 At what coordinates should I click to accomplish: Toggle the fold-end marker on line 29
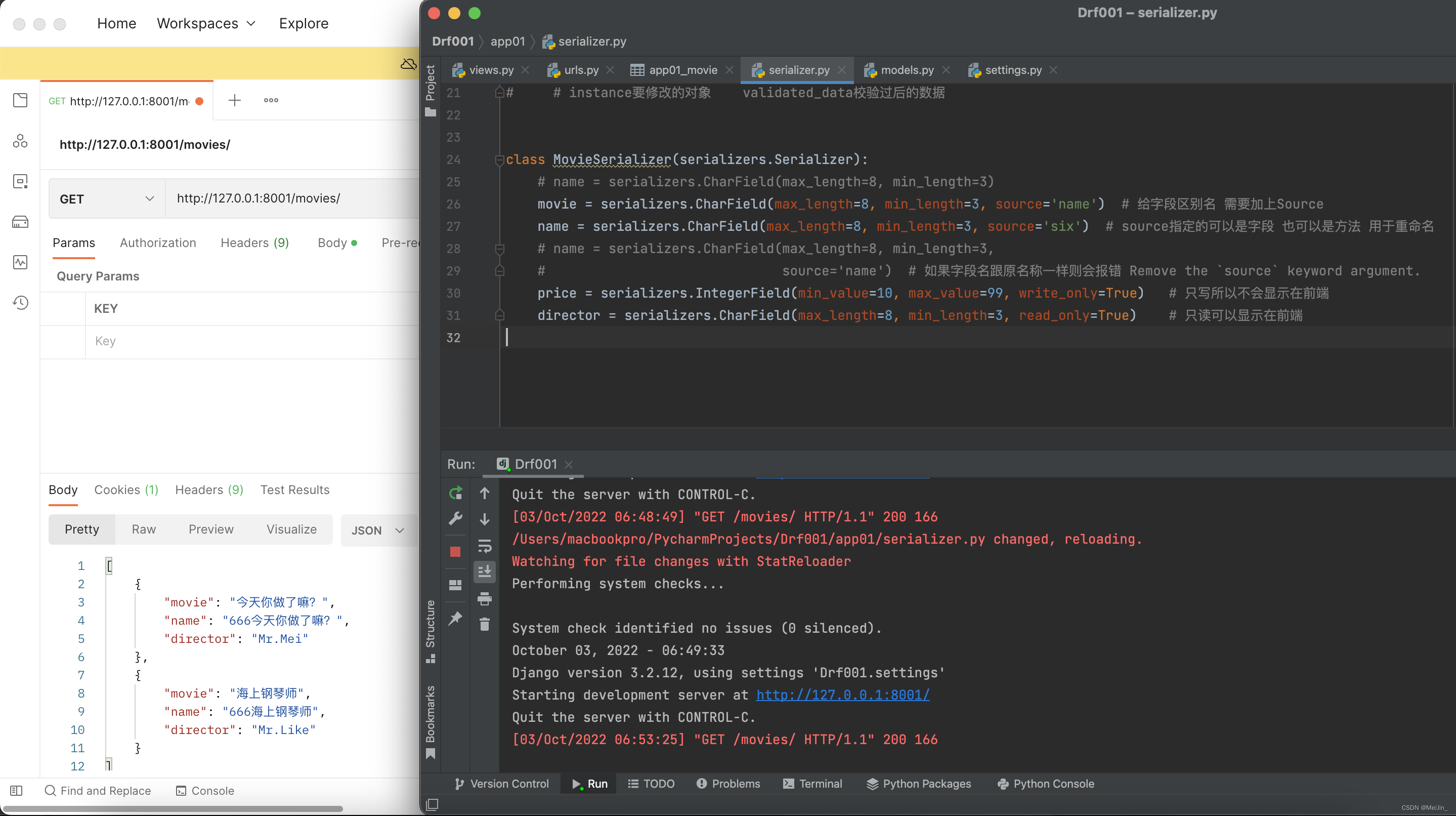point(500,271)
